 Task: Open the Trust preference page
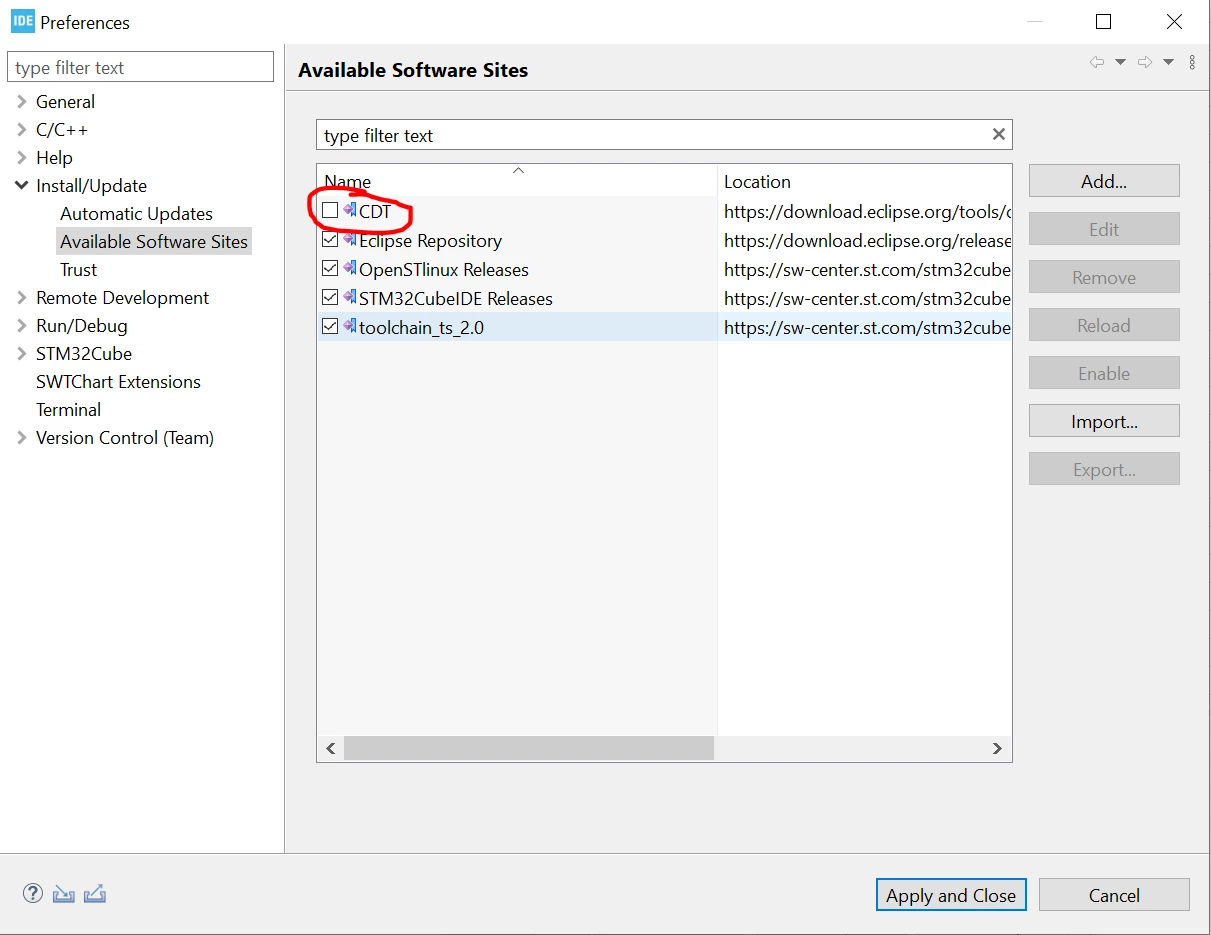[x=78, y=269]
